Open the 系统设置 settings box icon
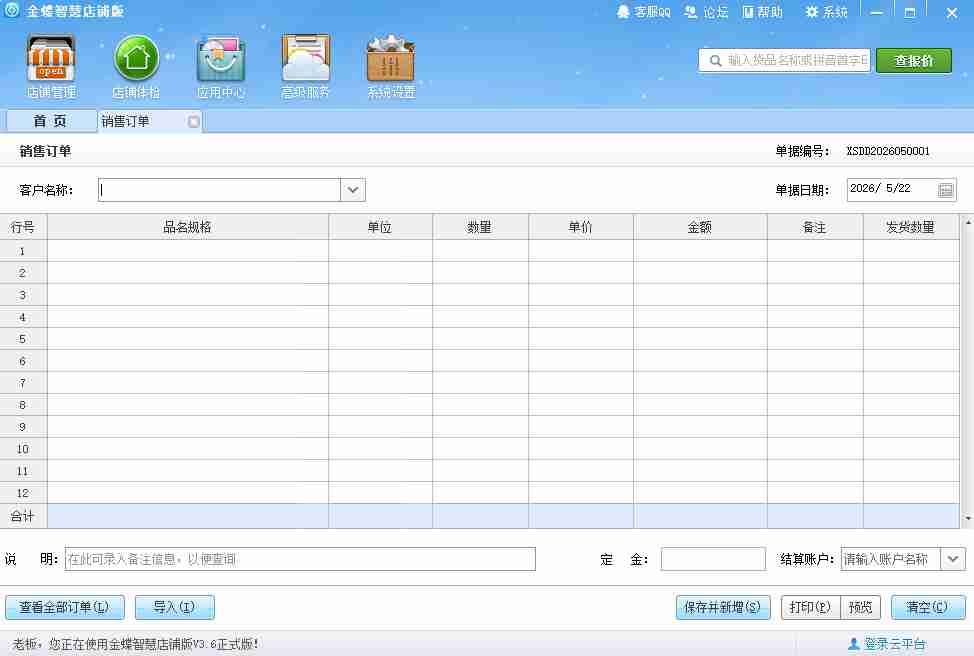Image resolution: width=974 pixels, height=656 pixels. [x=391, y=66]
